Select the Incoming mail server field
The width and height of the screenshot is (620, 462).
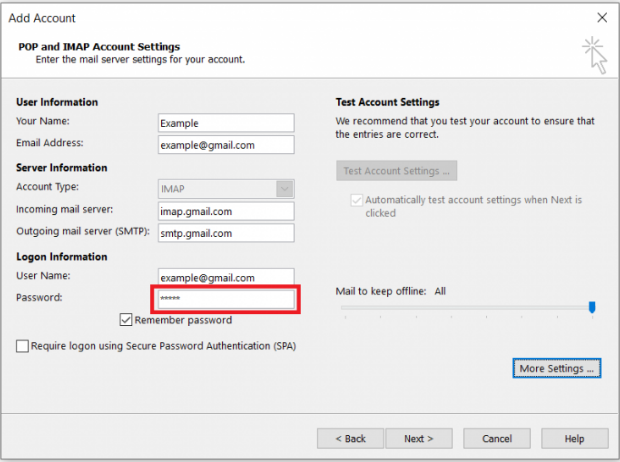[226, 211]
